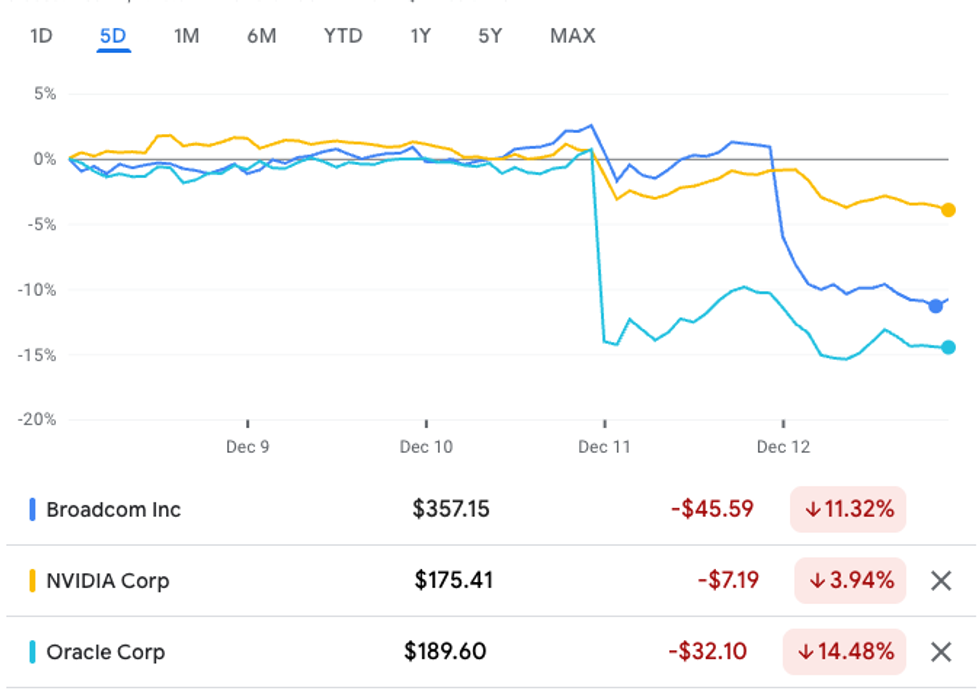Click the Broadcom Inc stock label
Screen dimensions: 980x696
117,510
